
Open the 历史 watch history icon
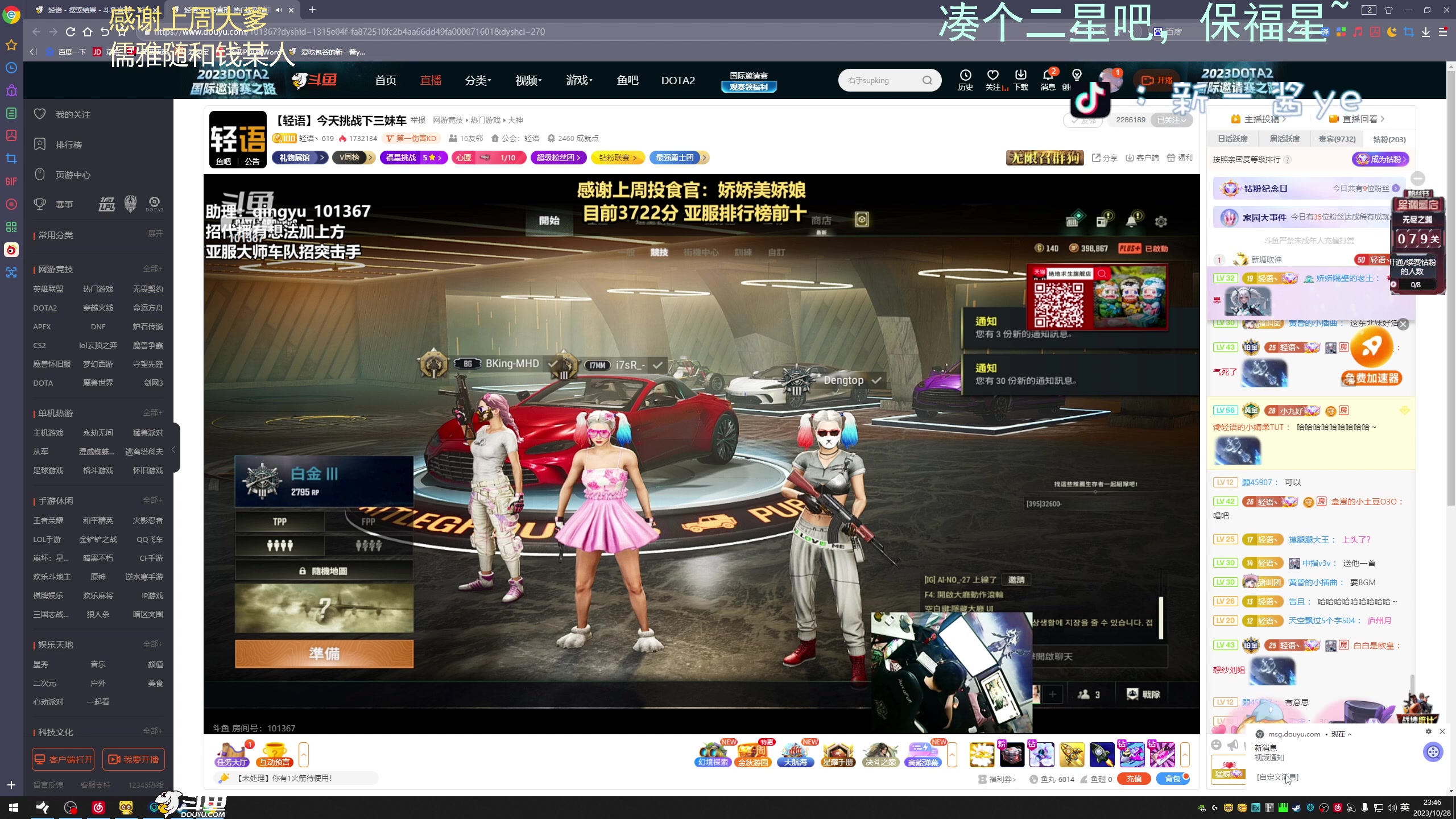(965, 80)
